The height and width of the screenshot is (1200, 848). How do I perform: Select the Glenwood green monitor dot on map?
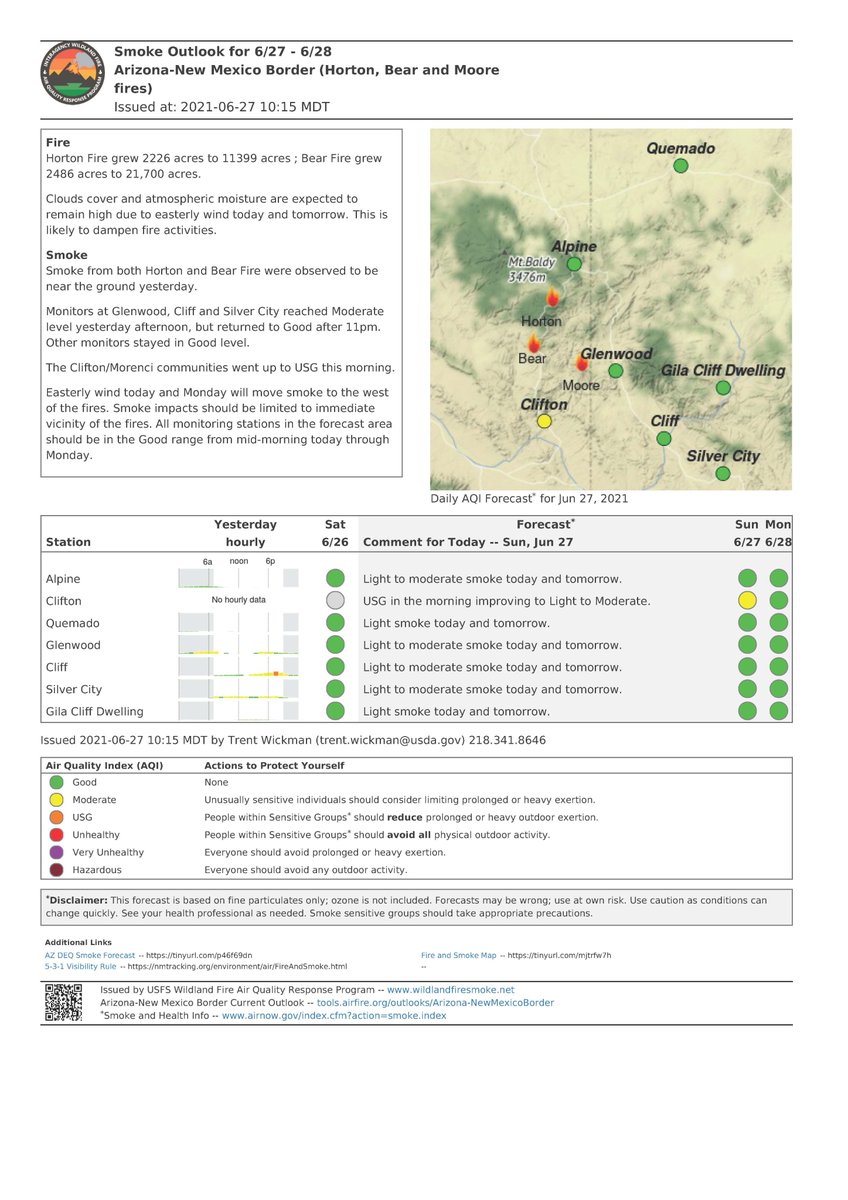point(616,370)
